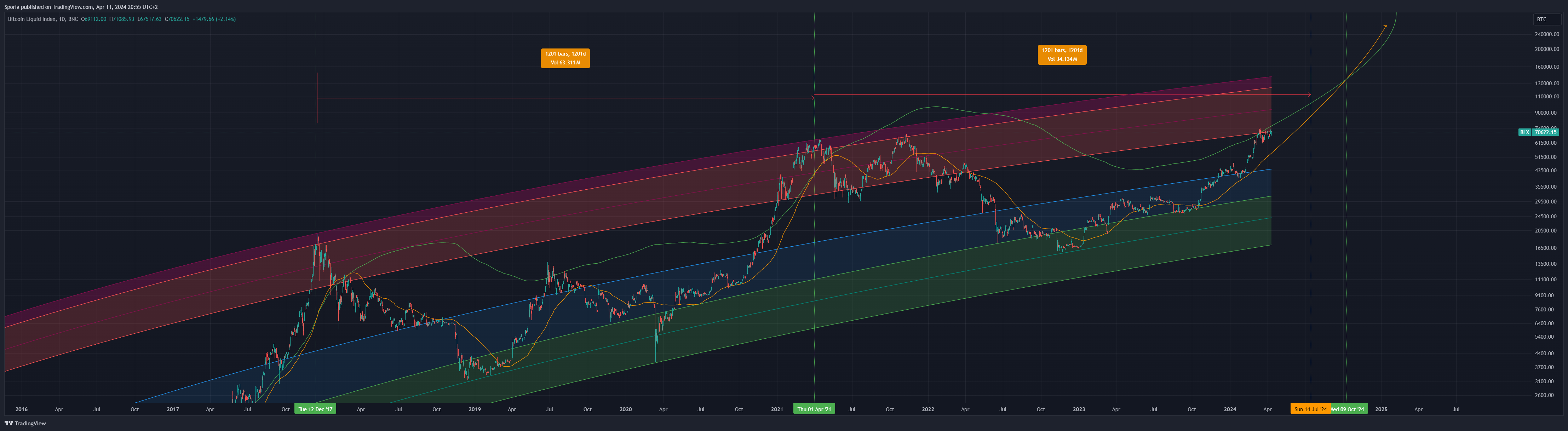This screenshot has width=1568, height=431.
Task: Click the 'Sporia published on TradingView.com' header text
Action: tap(49, 7)
